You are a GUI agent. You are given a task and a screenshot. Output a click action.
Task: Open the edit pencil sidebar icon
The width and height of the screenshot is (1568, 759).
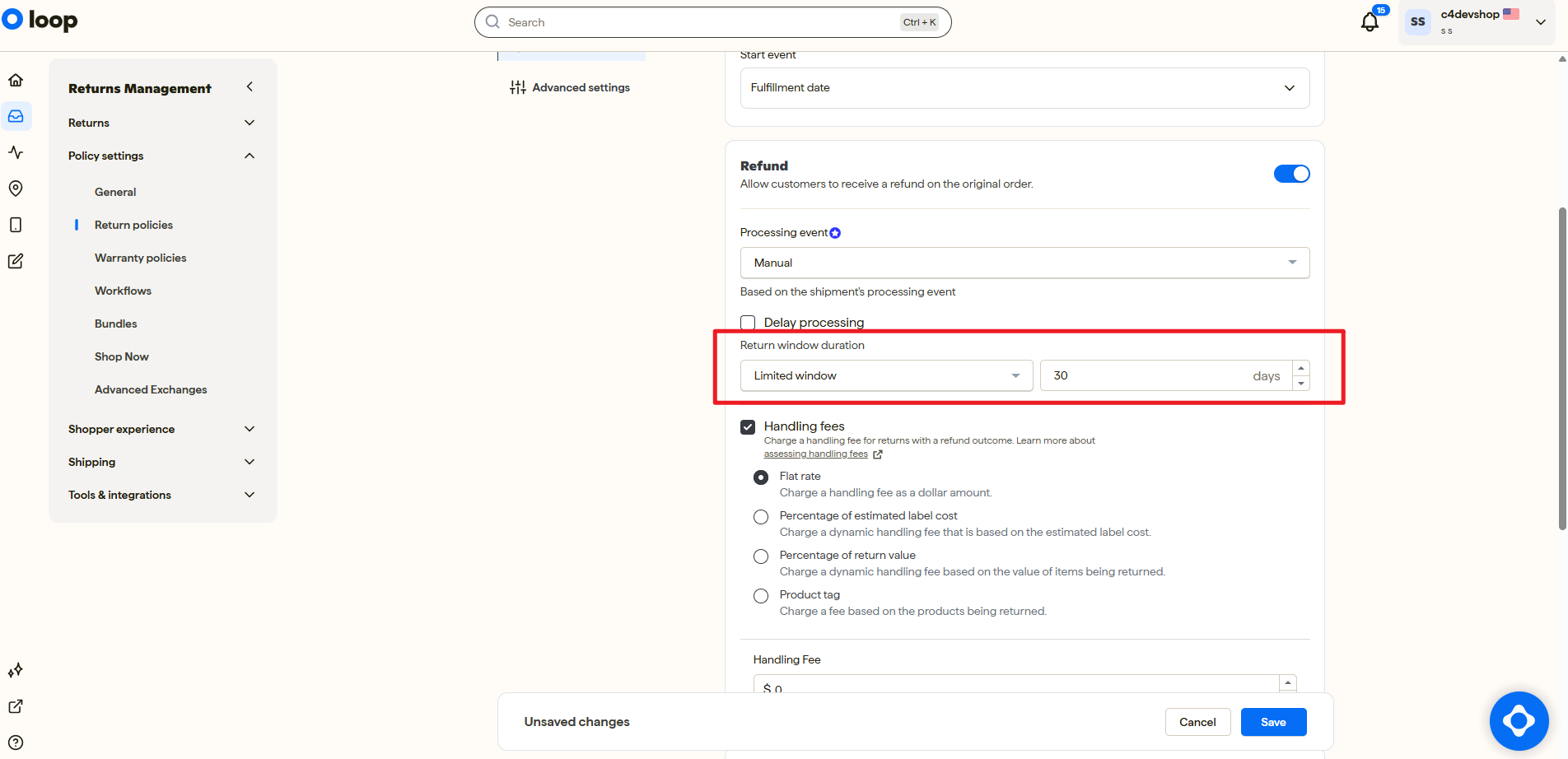16,261
